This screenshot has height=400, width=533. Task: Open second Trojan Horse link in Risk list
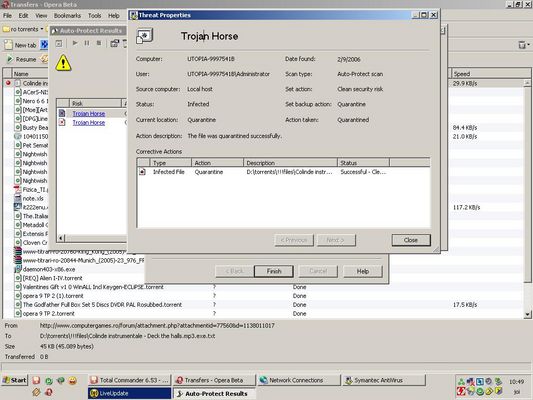(89, 123)
